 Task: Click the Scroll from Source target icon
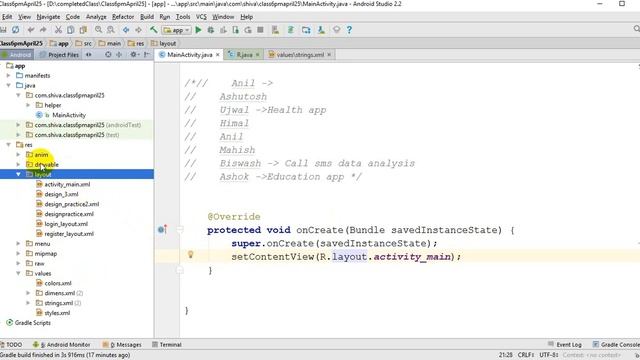[108, 54]
